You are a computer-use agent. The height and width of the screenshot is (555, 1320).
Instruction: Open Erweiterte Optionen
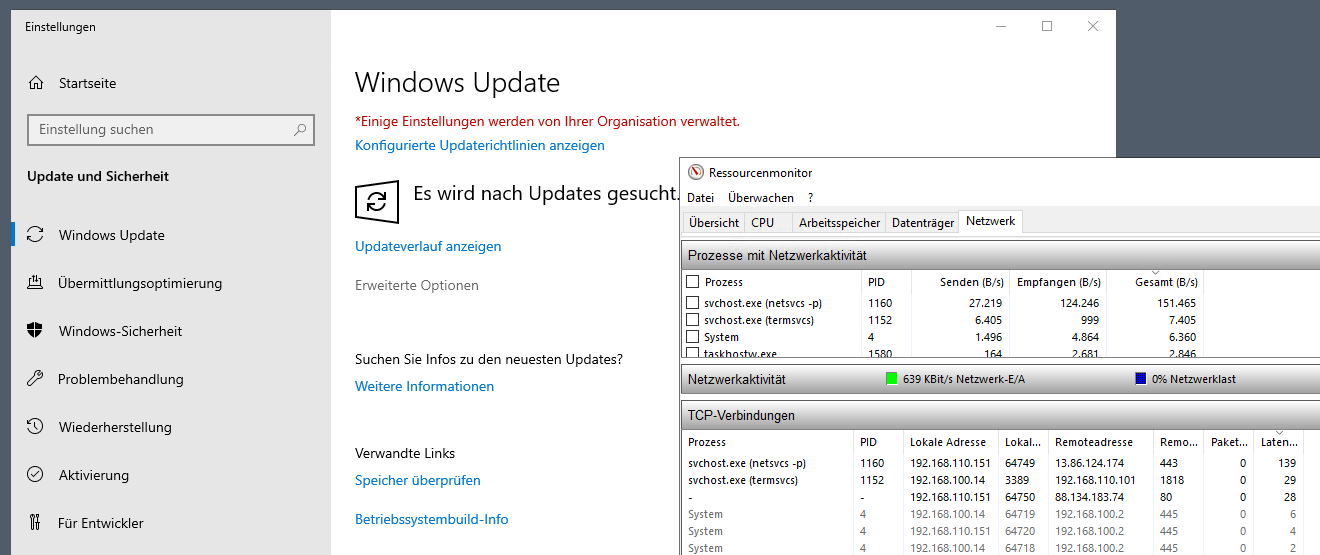point(417,285)
